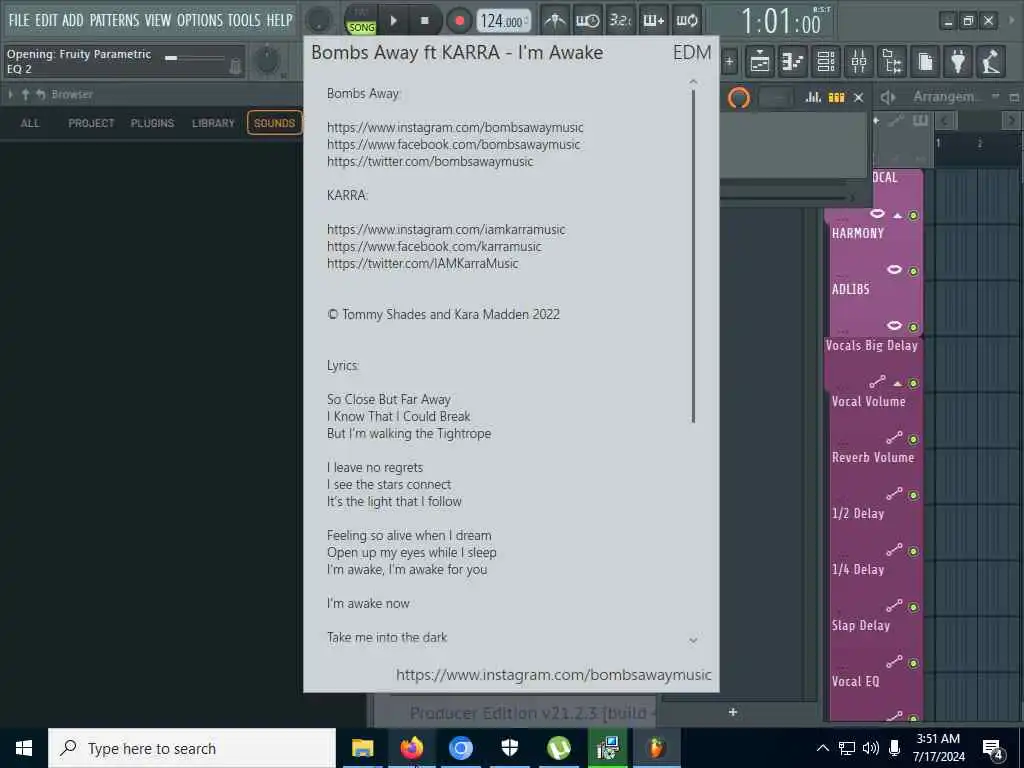The height and width of the screenshot is (768, 1024).
Task: Switch to the PLUGINS browser tab
Action: (x=152, y=123)
